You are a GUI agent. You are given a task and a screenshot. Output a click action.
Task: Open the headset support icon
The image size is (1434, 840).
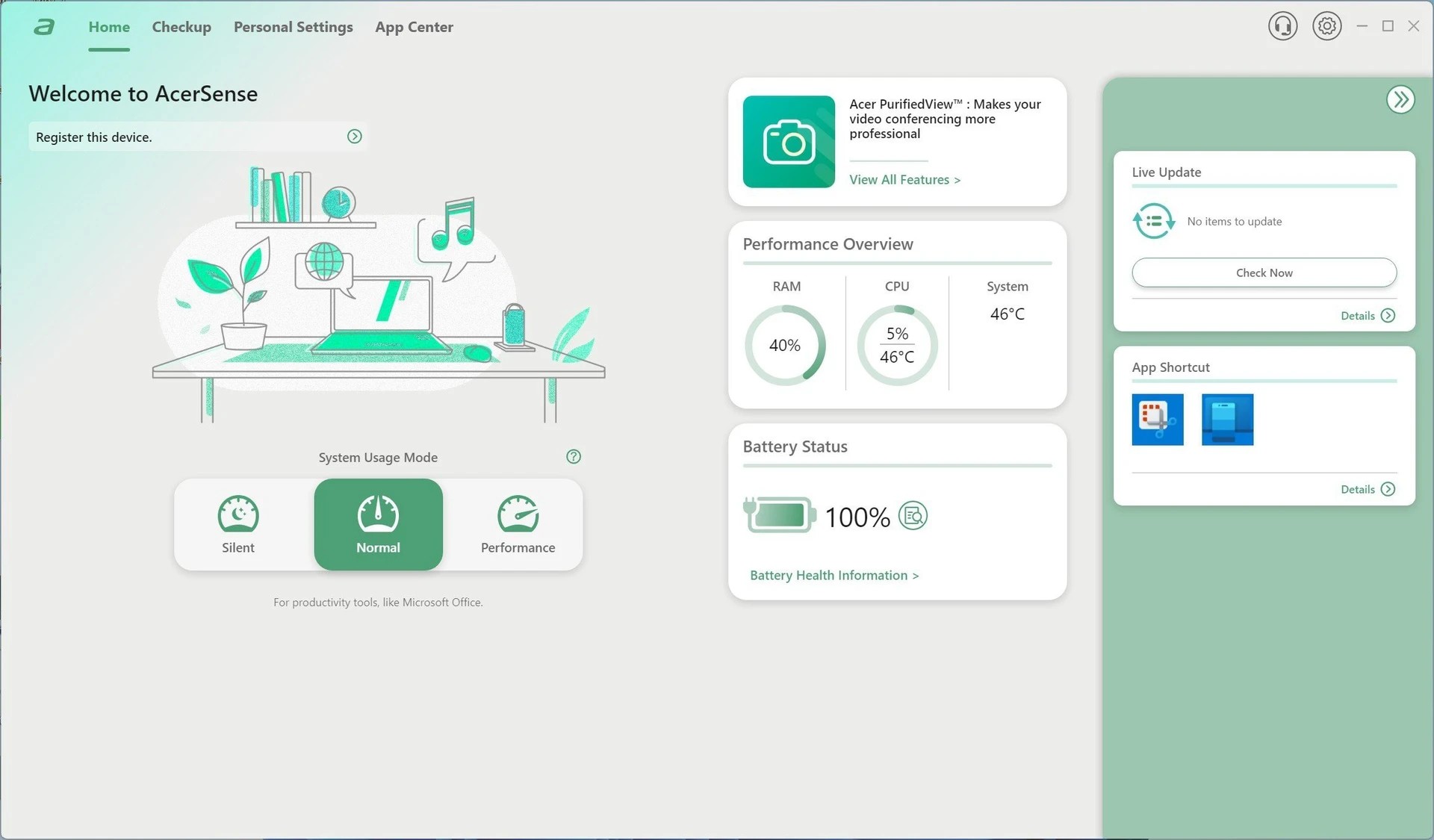pos(1282,26)
